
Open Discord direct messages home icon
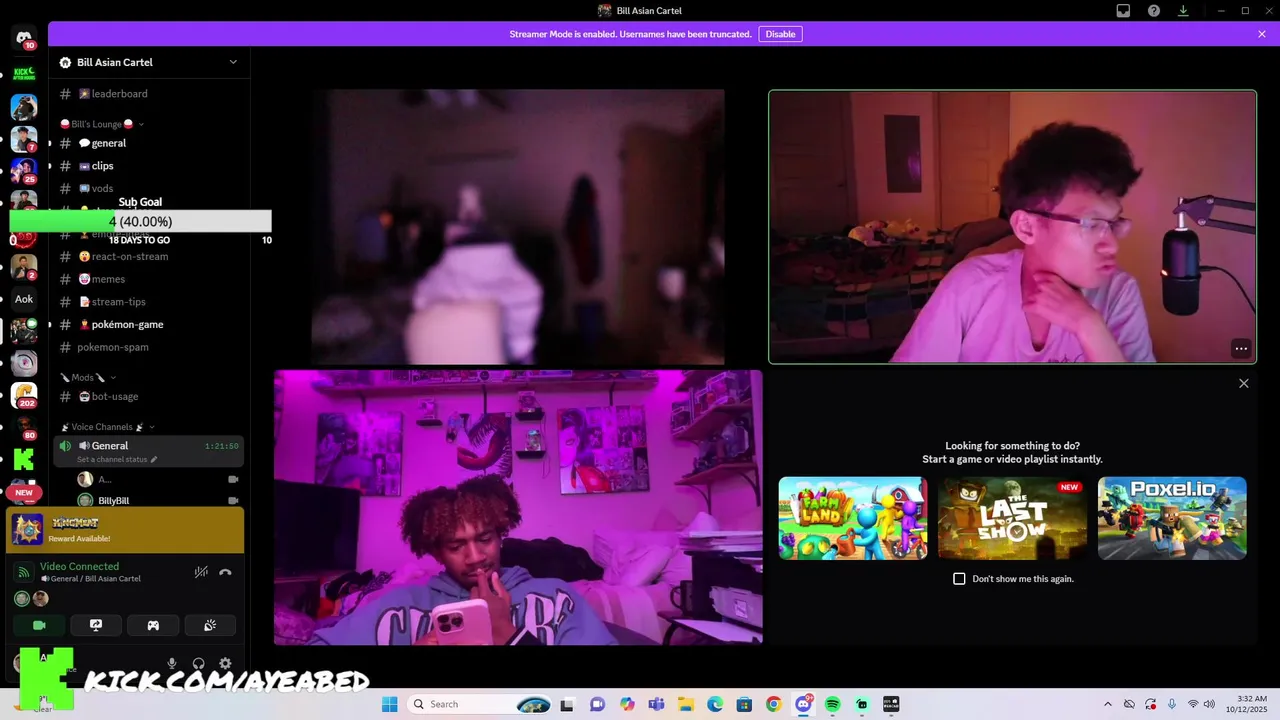click(24, 38)
